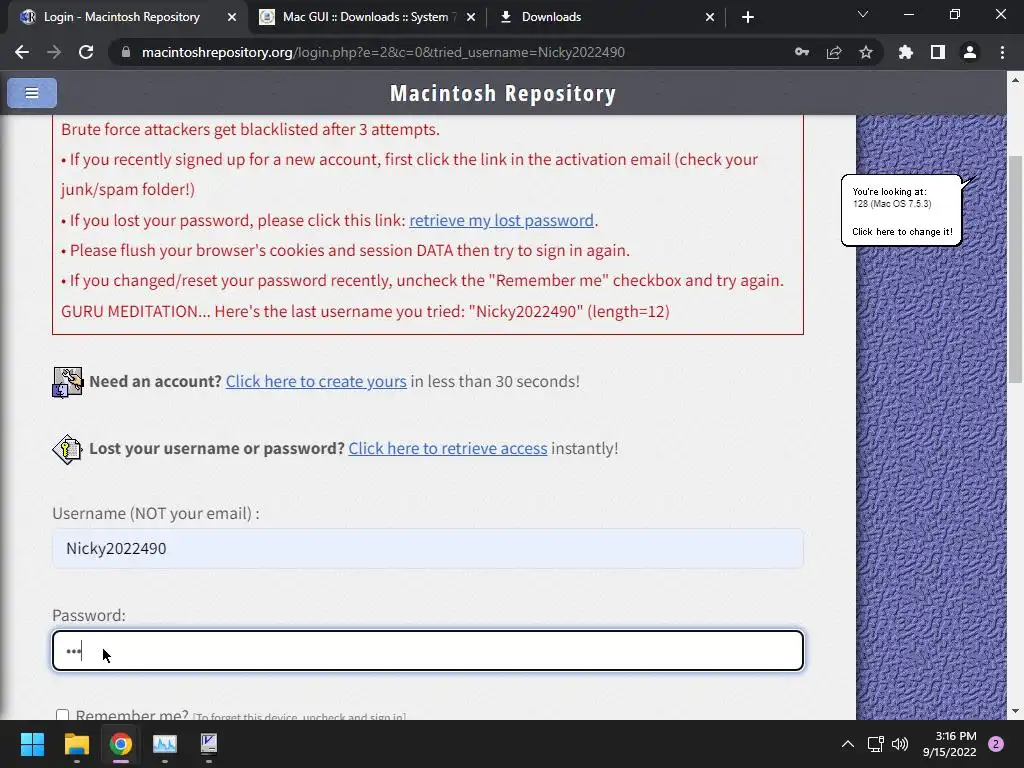Show hidden tray icons chevron

848,744
